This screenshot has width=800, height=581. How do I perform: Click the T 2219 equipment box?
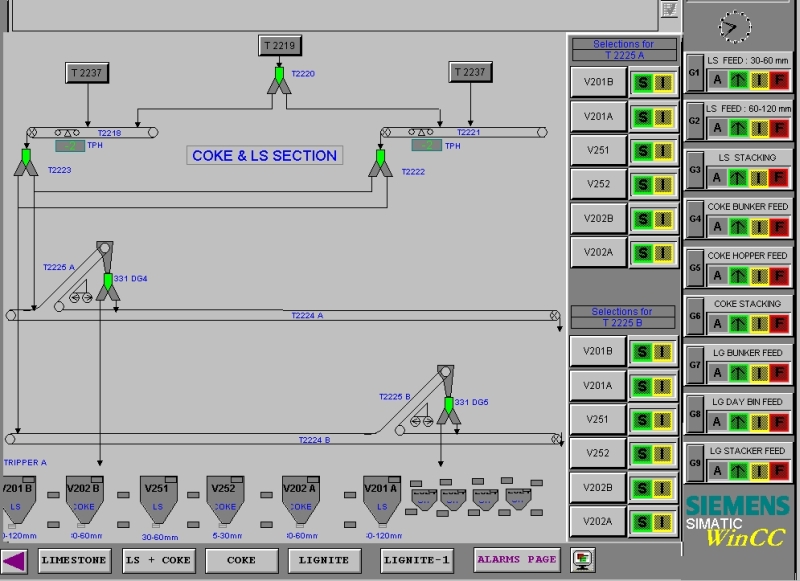[x=279, y=46]
